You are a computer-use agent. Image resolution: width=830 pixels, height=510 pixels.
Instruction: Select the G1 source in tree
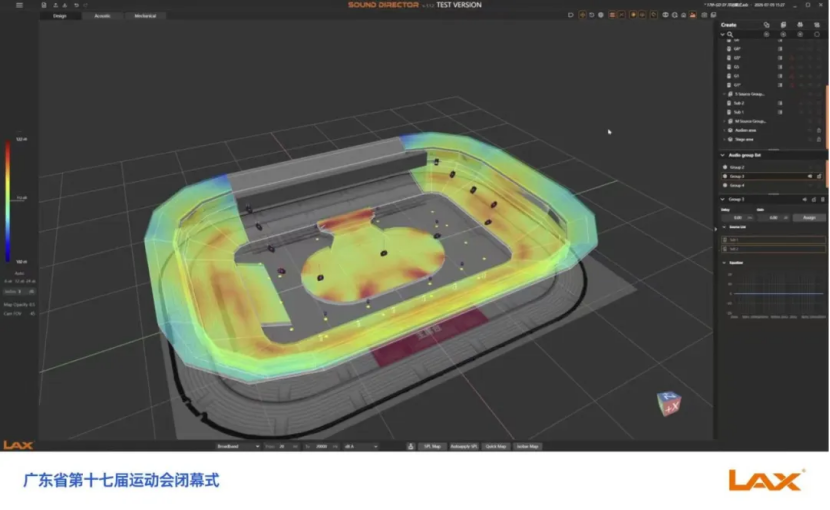tap(736, 76)
